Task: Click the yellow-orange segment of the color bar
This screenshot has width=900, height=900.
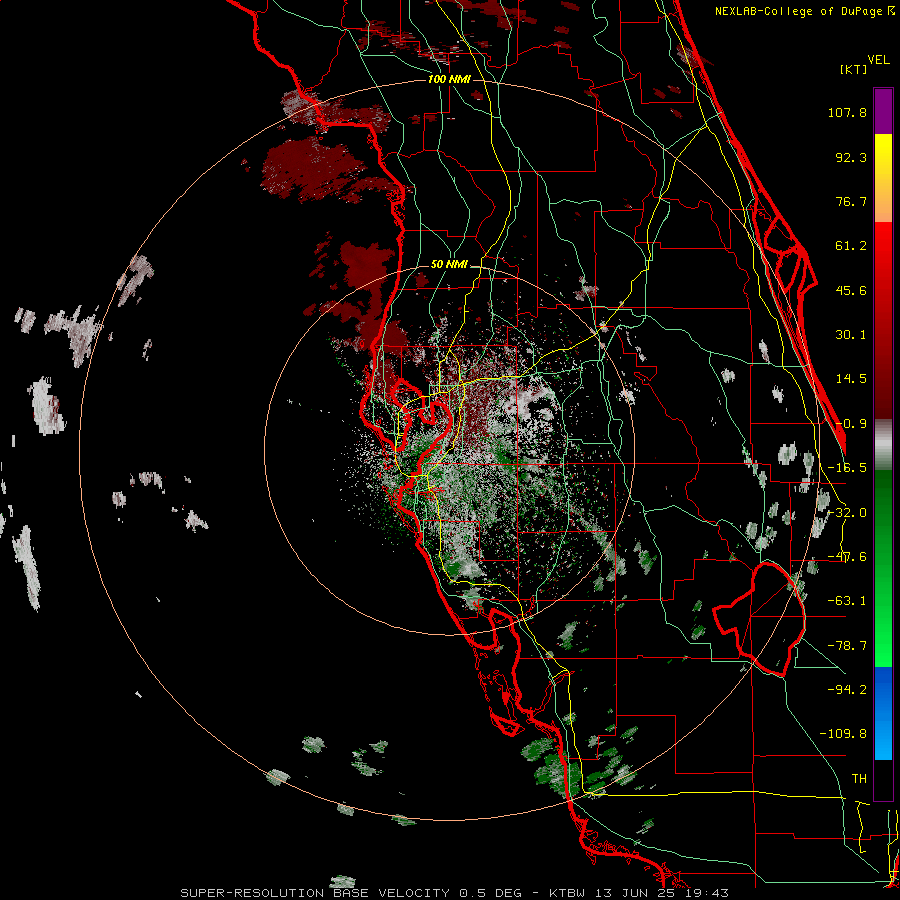Action: [x=883, y=178]
